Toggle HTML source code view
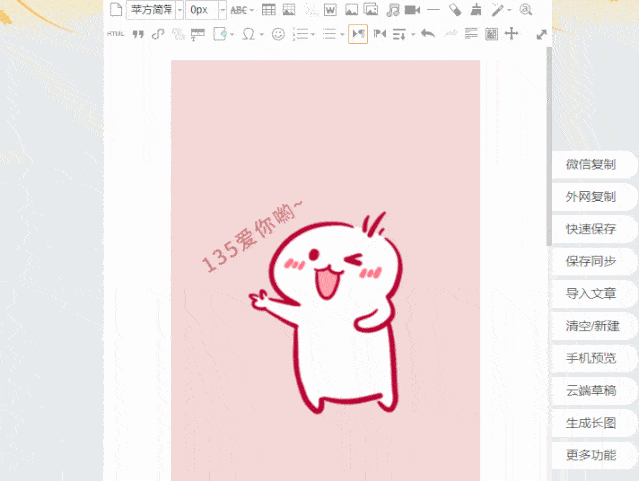 pyautogui.click(x=116, y=34)
